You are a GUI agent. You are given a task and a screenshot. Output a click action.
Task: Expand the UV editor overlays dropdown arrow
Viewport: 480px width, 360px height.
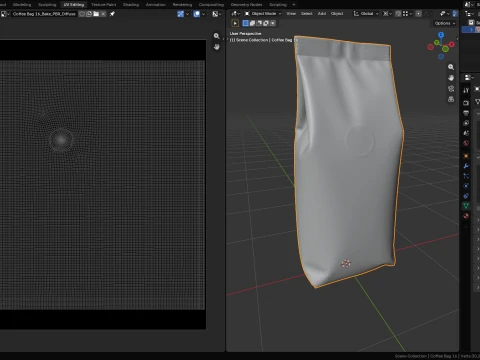tap(204, 14)
